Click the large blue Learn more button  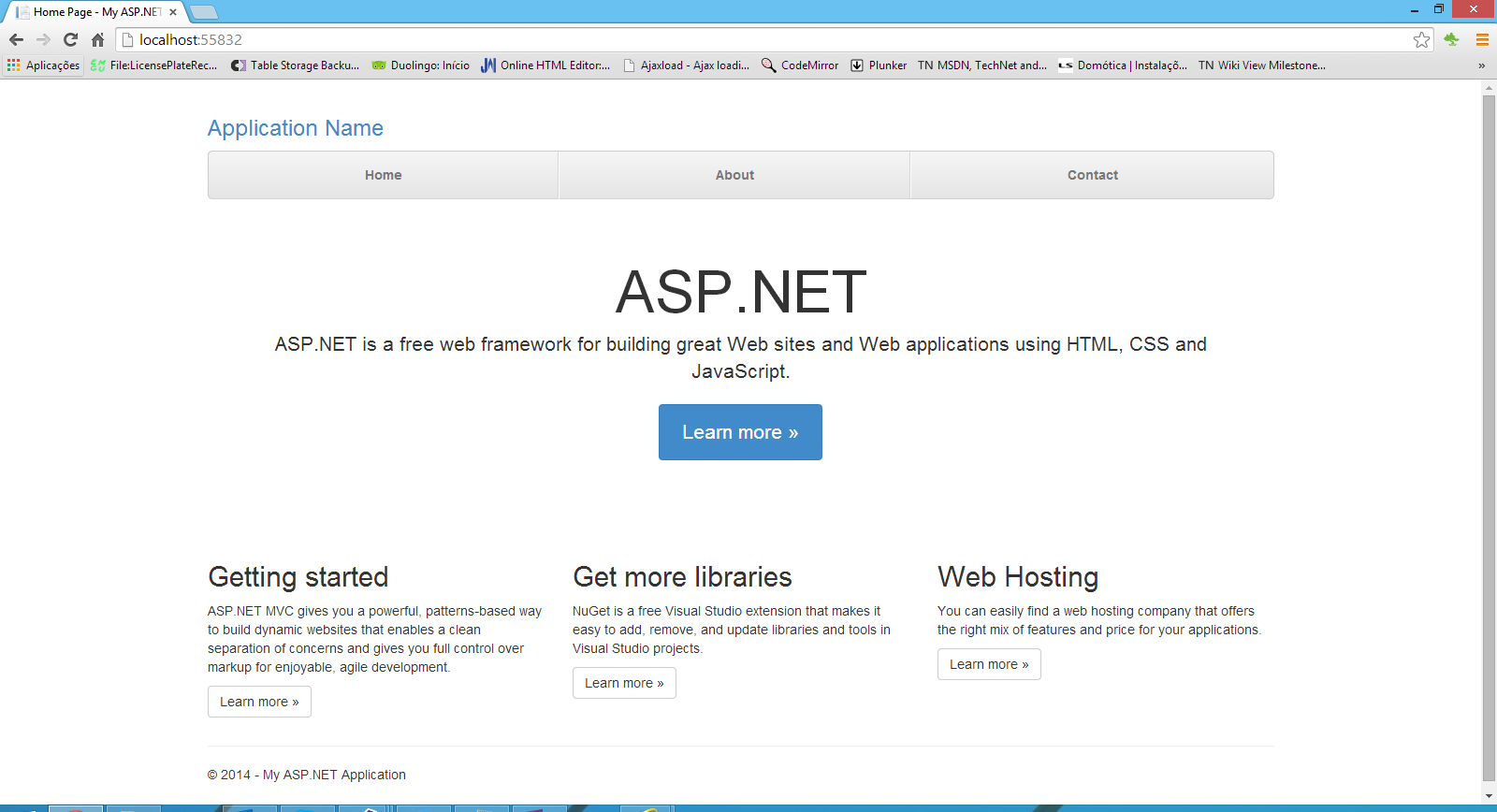[x=740, y=432]
